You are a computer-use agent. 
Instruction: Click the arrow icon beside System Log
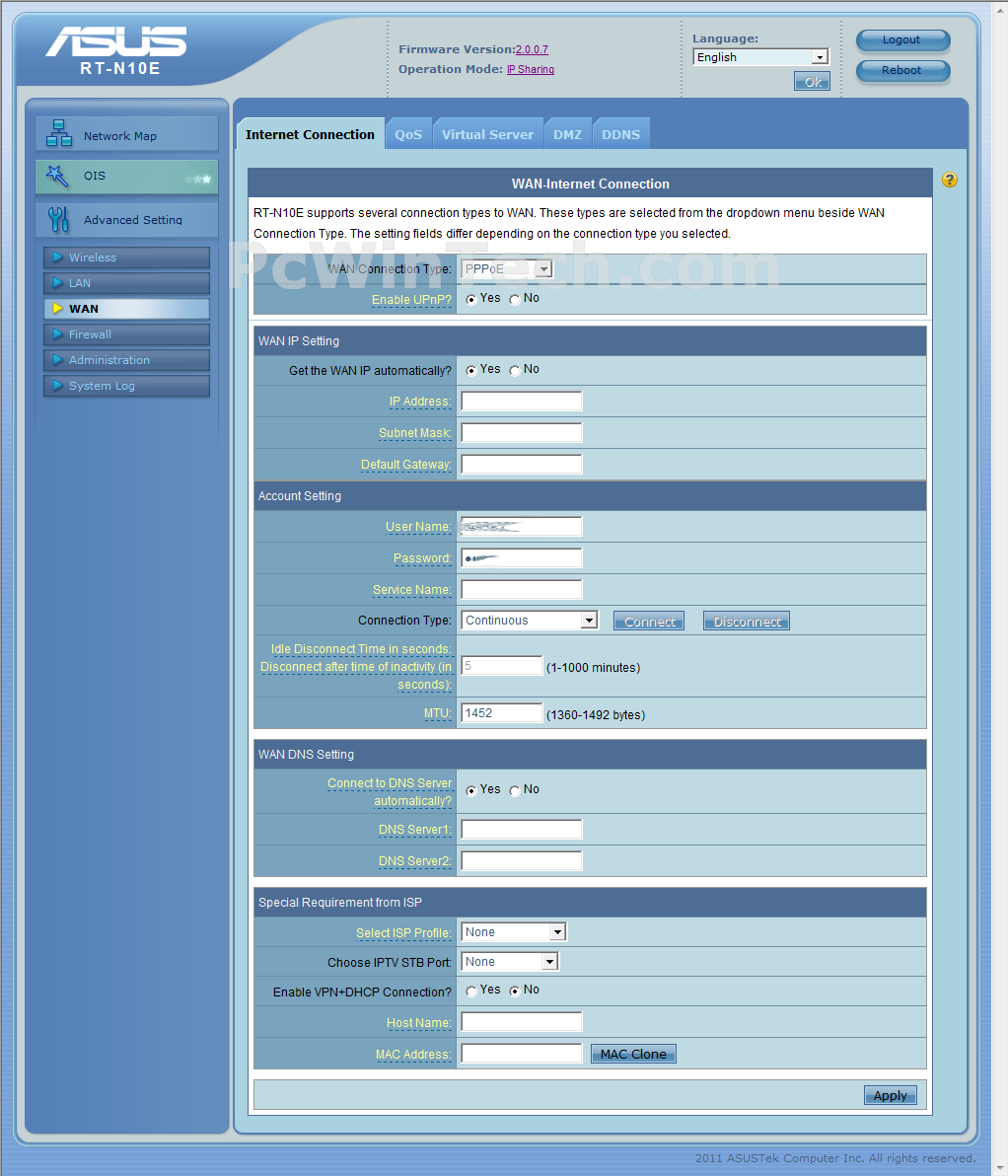click(57, 386)
